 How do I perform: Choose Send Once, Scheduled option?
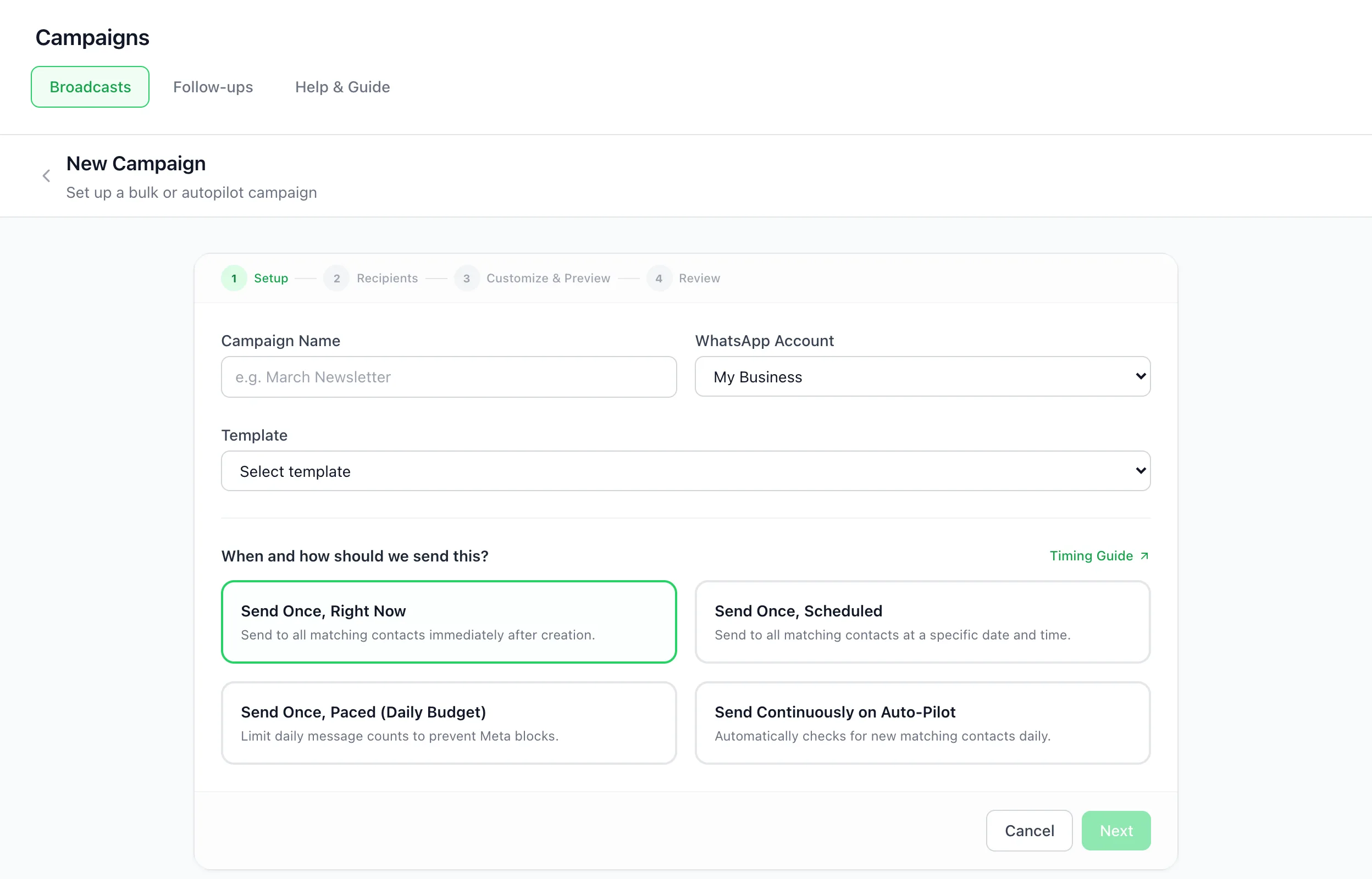923,622
